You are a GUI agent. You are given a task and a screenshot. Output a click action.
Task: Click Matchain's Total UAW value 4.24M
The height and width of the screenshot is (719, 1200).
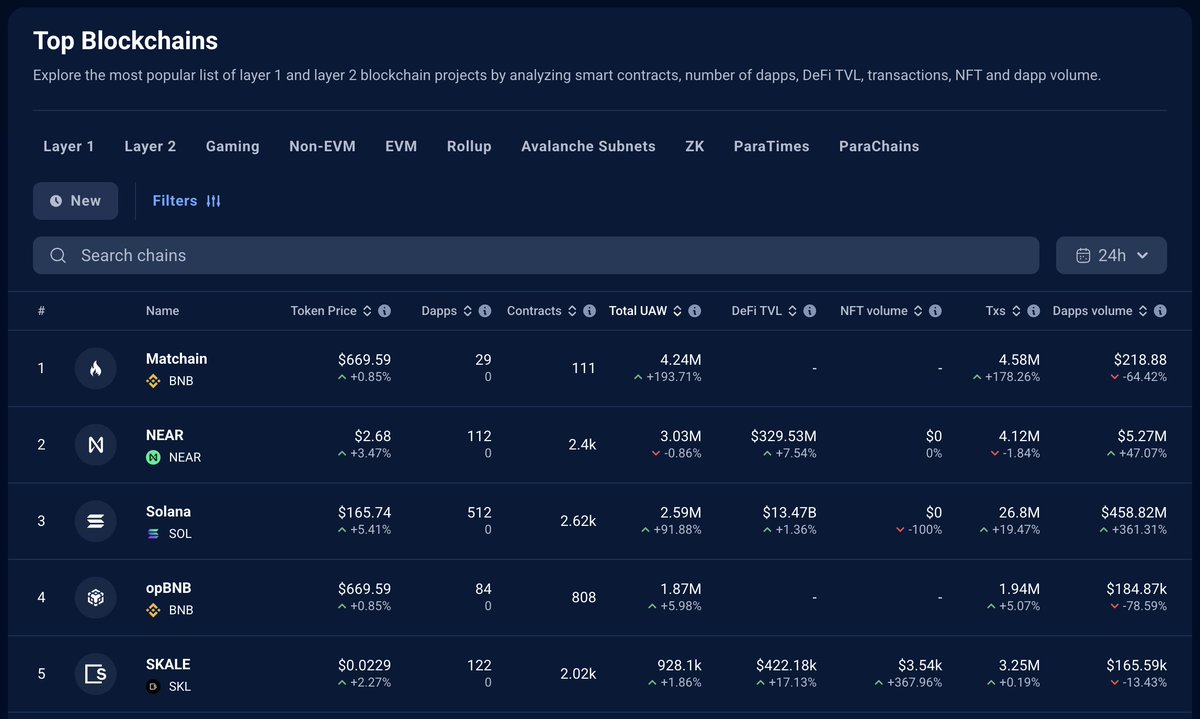pyautogui.click(x=681, y=359)
